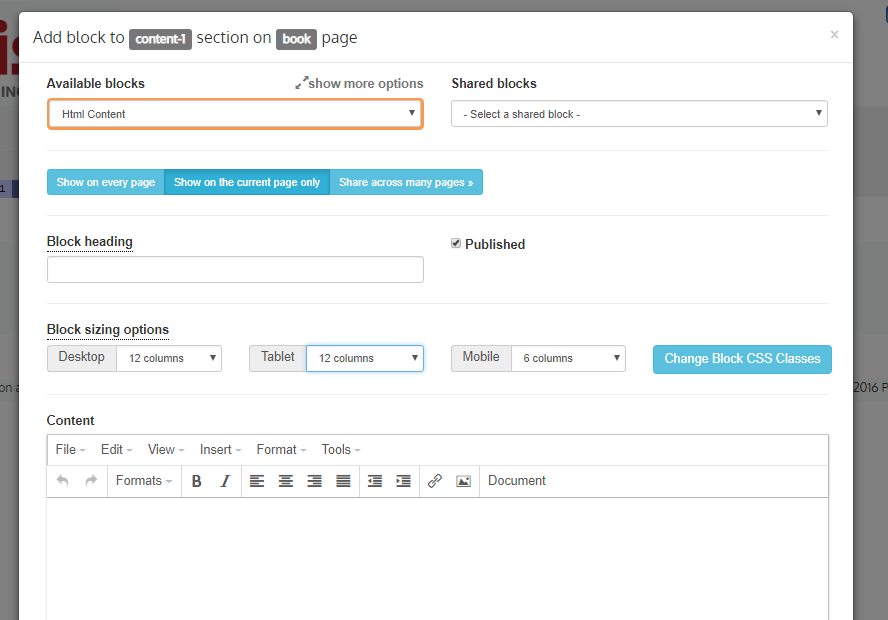Toggle bold formatting in the editor

tap(197, 481)
